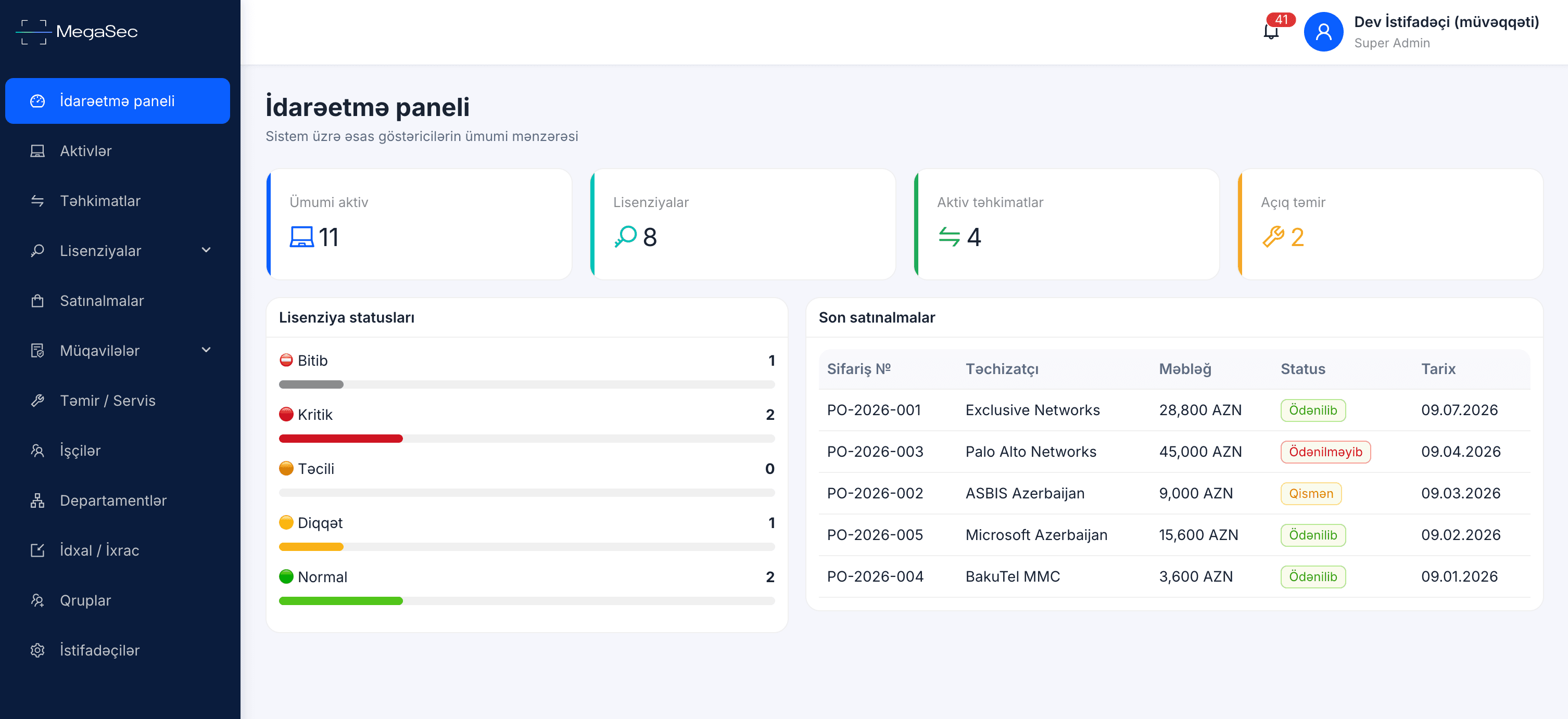Image resolution: width=1568 pixels, height=719 pixels.
Task: Click Ödənilib badge for PO-2026-004
Action: (x=1313, y=576)
